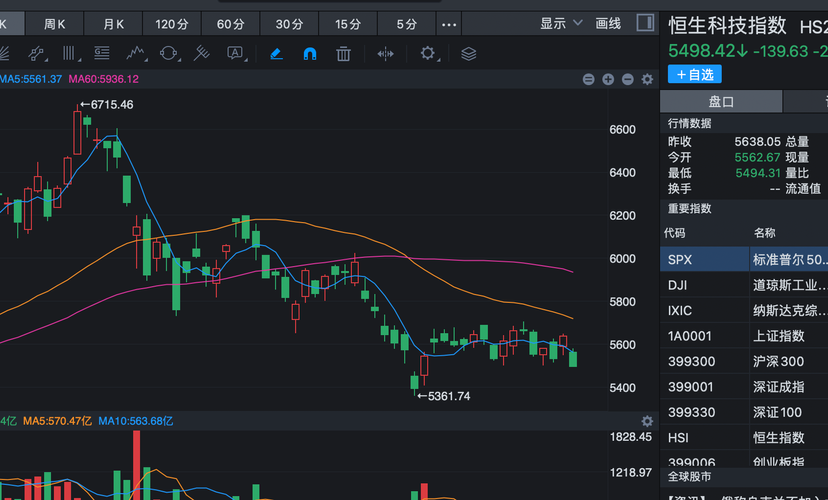Viewport: 828px width, 500px height.
Task: Pick the highlighter pen drawing tool
Action: tap(276, 54)
